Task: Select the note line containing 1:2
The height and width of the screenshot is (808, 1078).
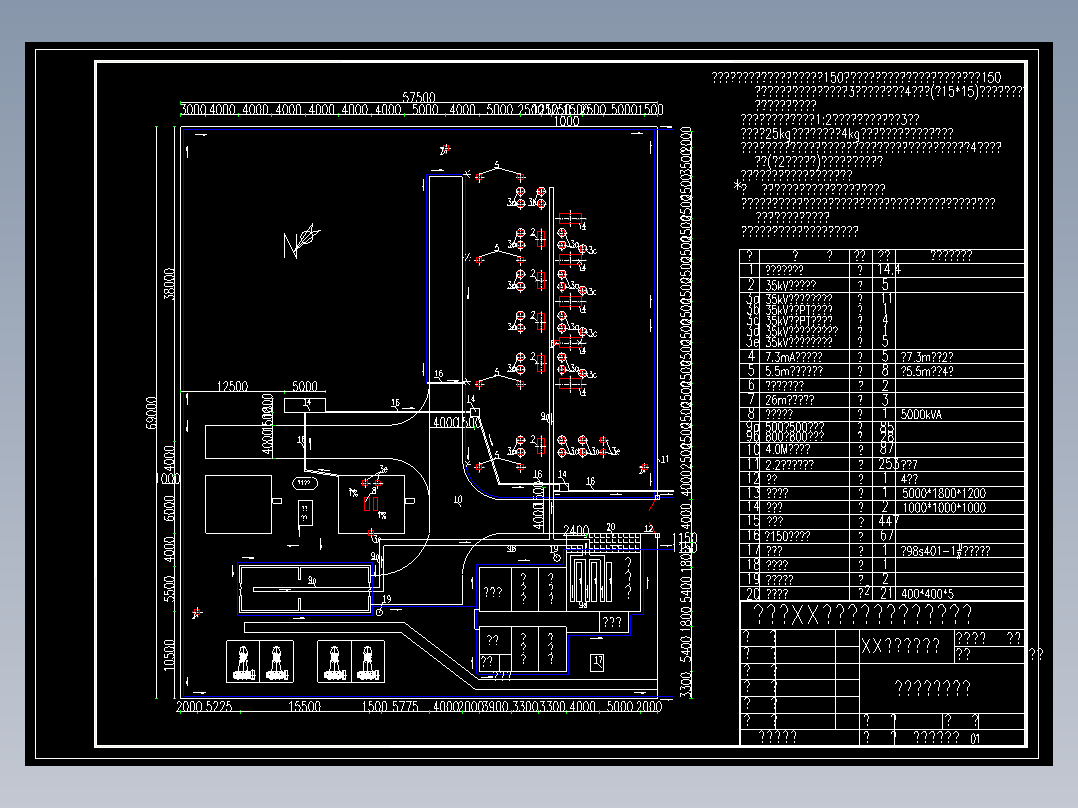Action: tap(830, 119)
